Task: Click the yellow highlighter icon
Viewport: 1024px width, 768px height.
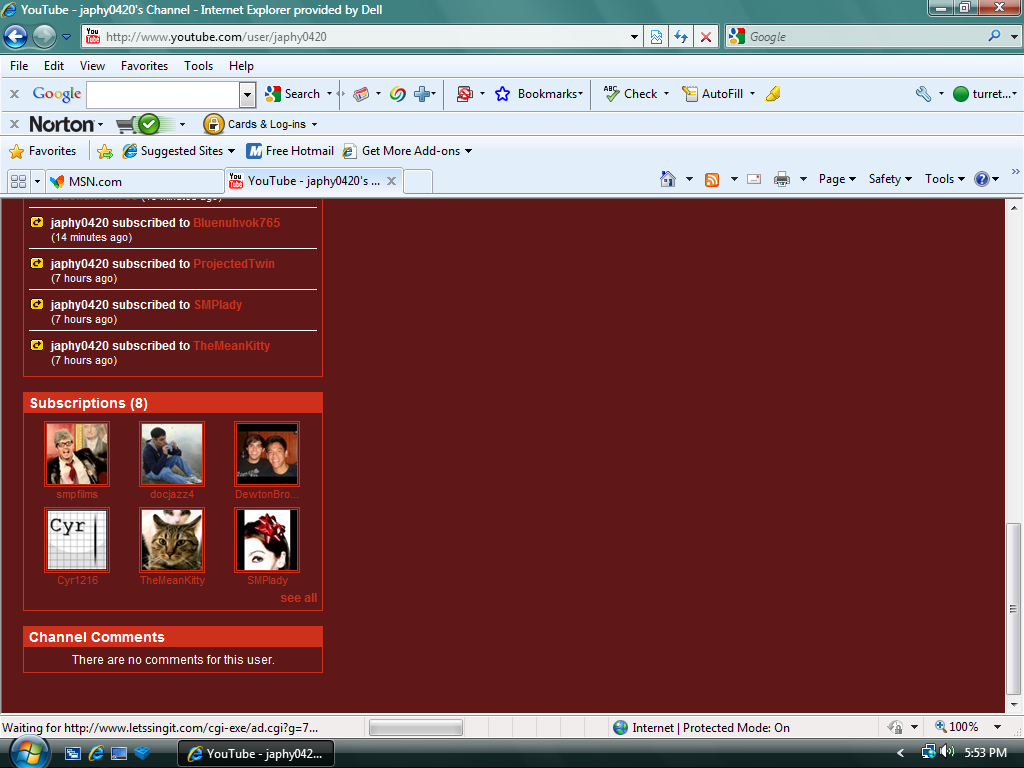Action: pos(773,94)
